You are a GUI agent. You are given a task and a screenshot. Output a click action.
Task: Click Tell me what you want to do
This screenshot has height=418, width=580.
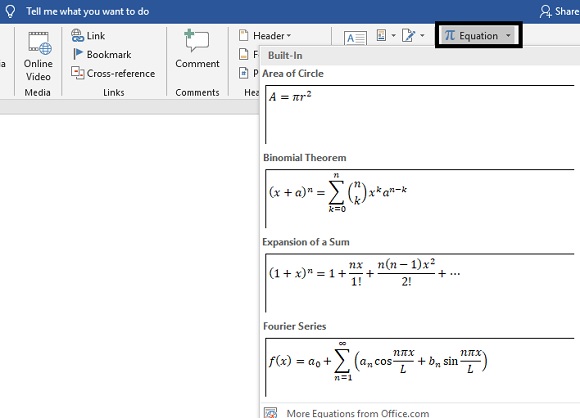88,11
